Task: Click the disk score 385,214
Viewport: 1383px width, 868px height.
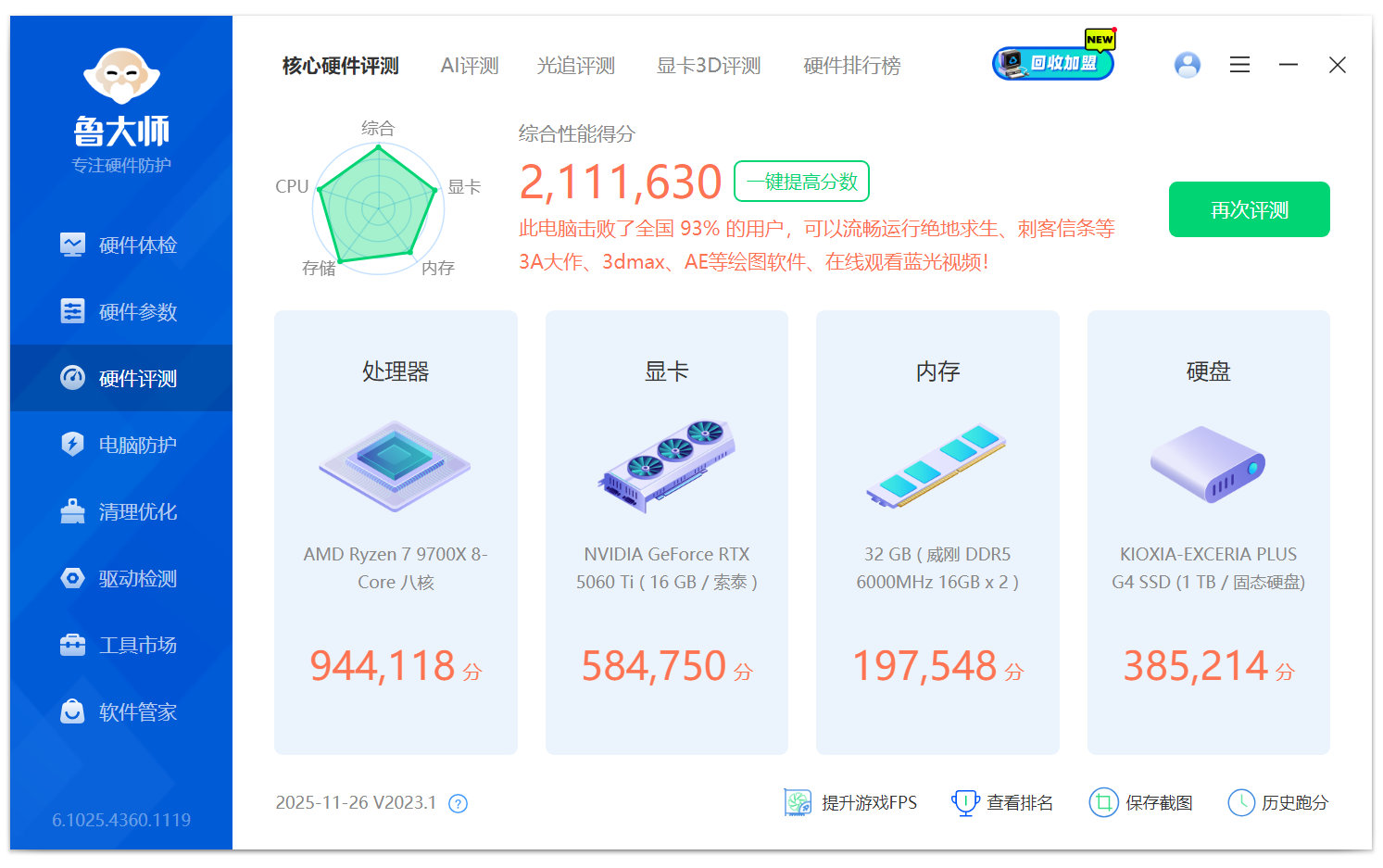Action: pos(1196,665)
